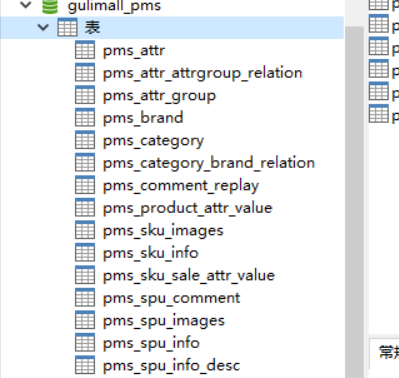The width and height of the screenshot is (399, 378).
Task: Click the pms_spu_info_desc table icon
Action: [85, 365]
